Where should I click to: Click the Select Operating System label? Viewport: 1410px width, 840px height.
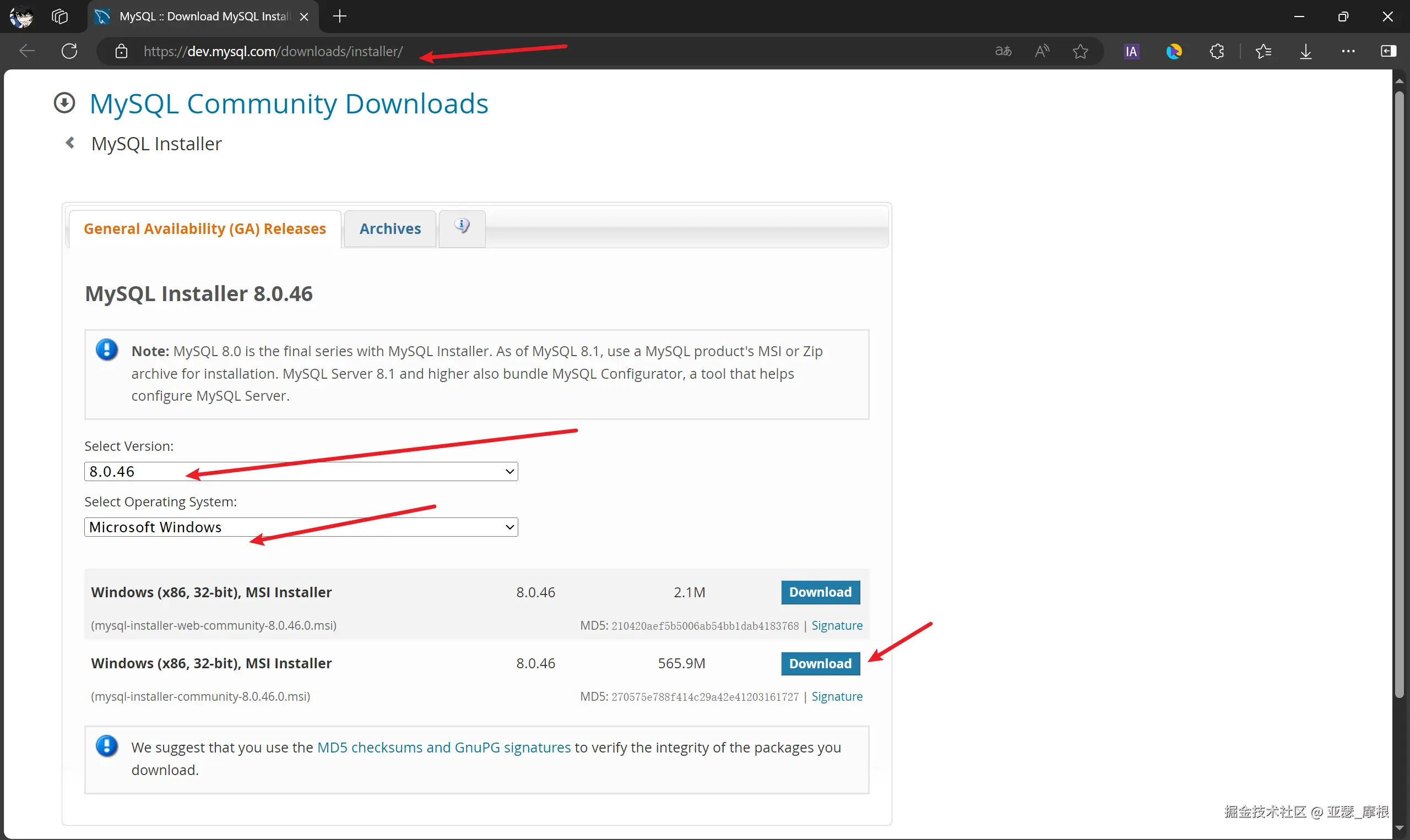pos(161,501)
